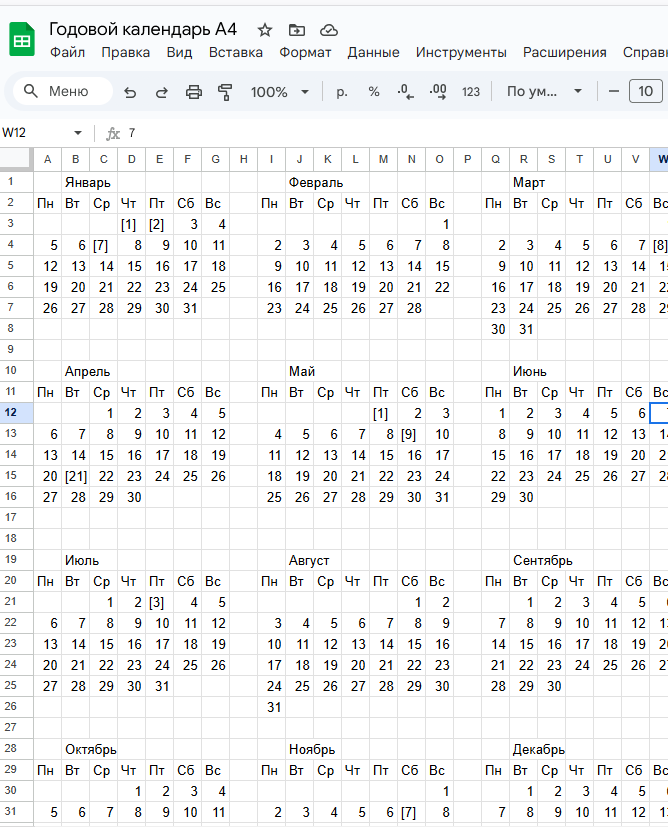
Task: Select column header H
Action: 244,159
